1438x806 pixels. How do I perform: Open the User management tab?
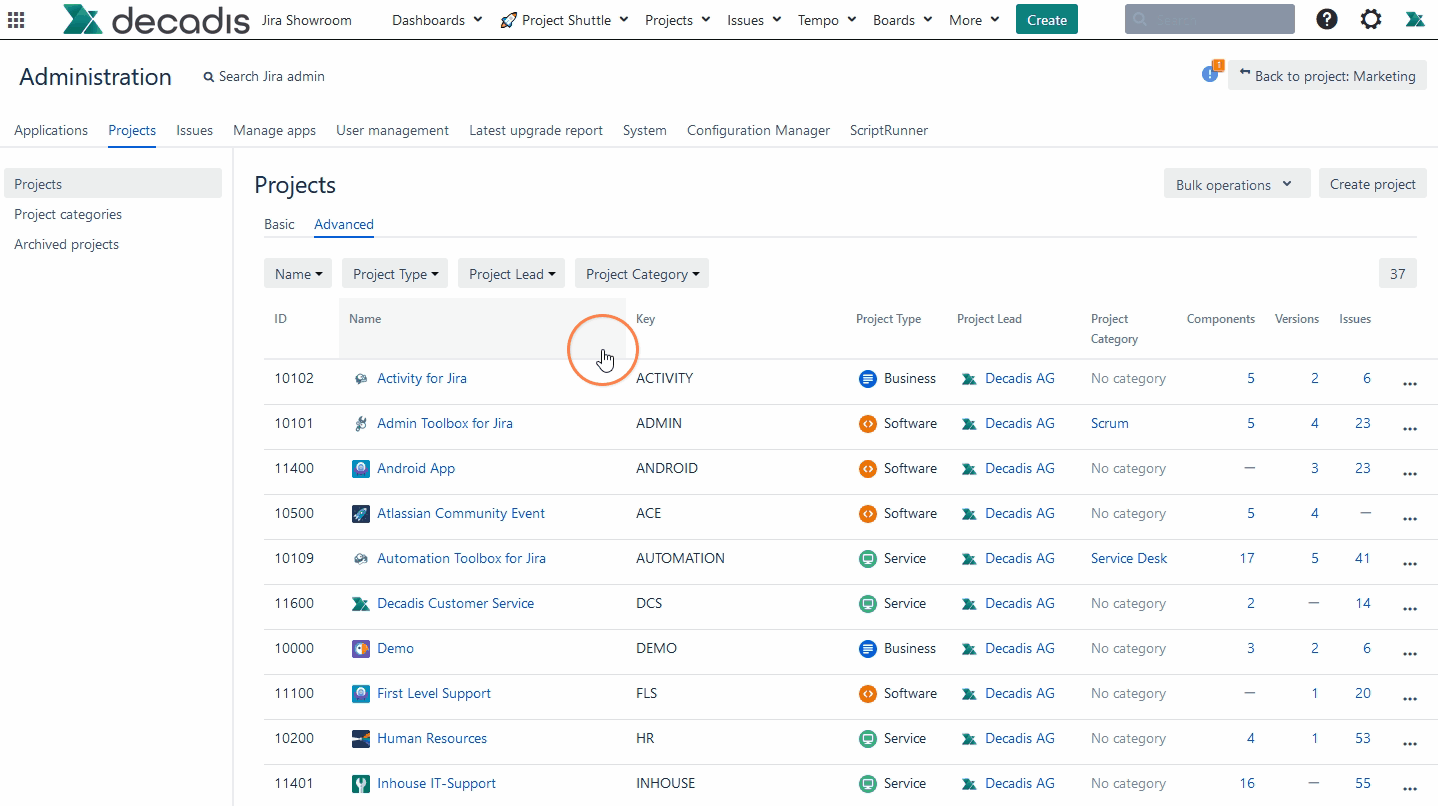click(392, 130)
